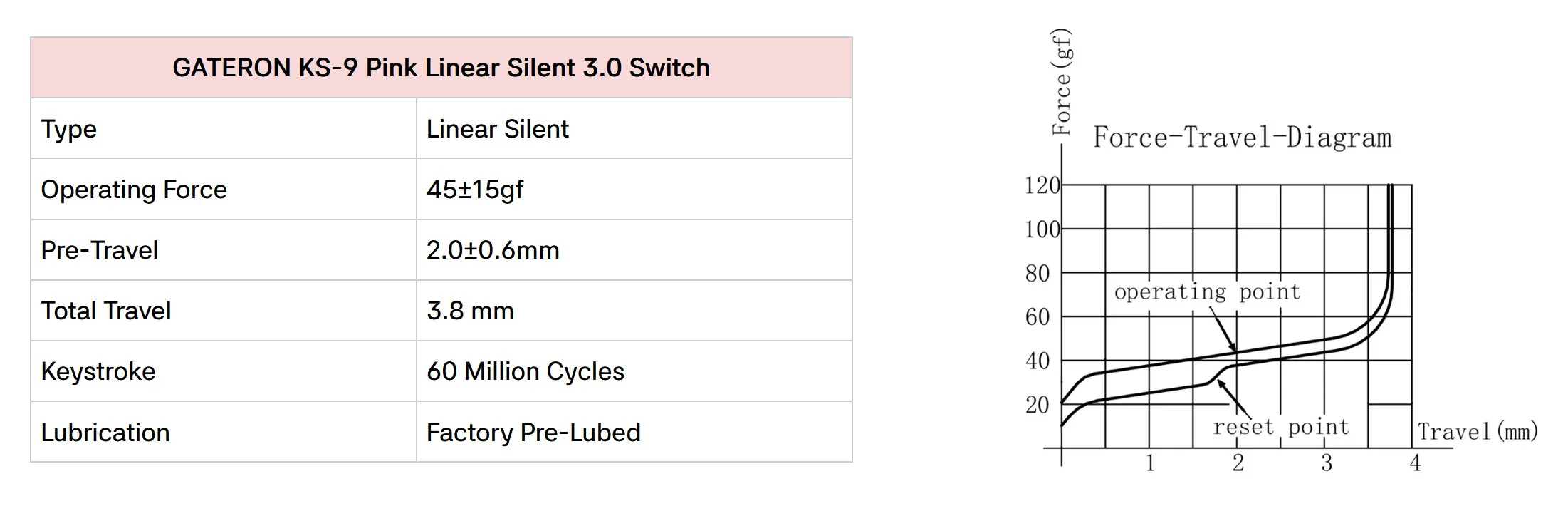Click the 2.0±0.6mm value
This screenshot has width=1568, height=506.
point(493,250)
